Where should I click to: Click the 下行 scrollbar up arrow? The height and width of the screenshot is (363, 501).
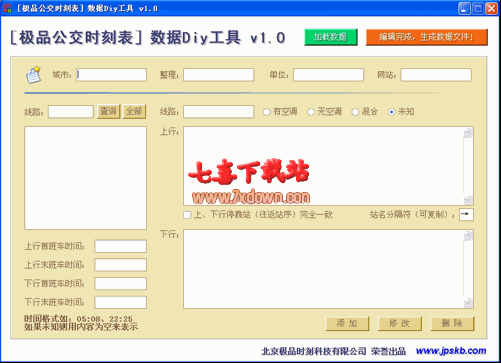coord(468,236)
